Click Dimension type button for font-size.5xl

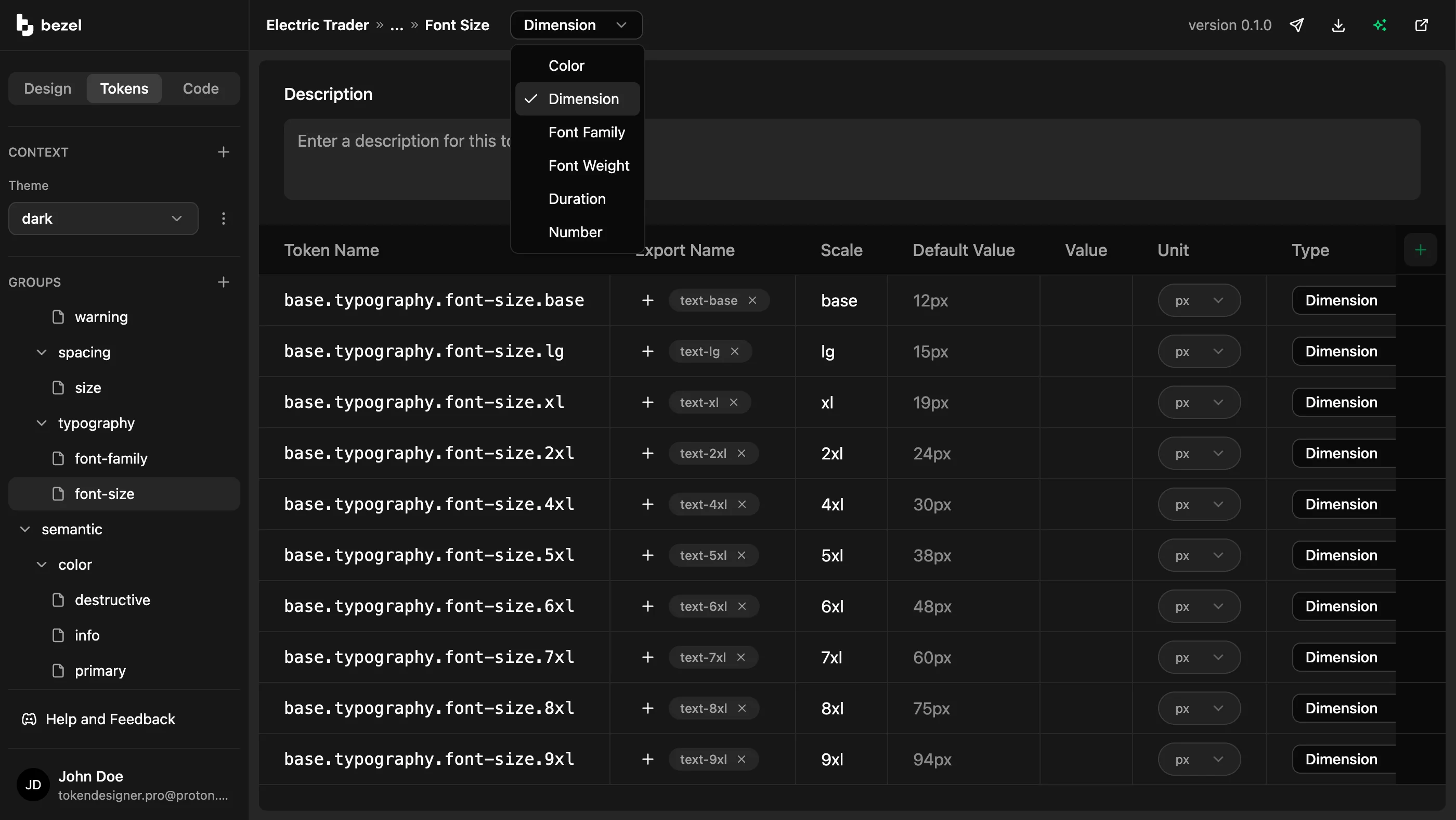coord(1344,555)
